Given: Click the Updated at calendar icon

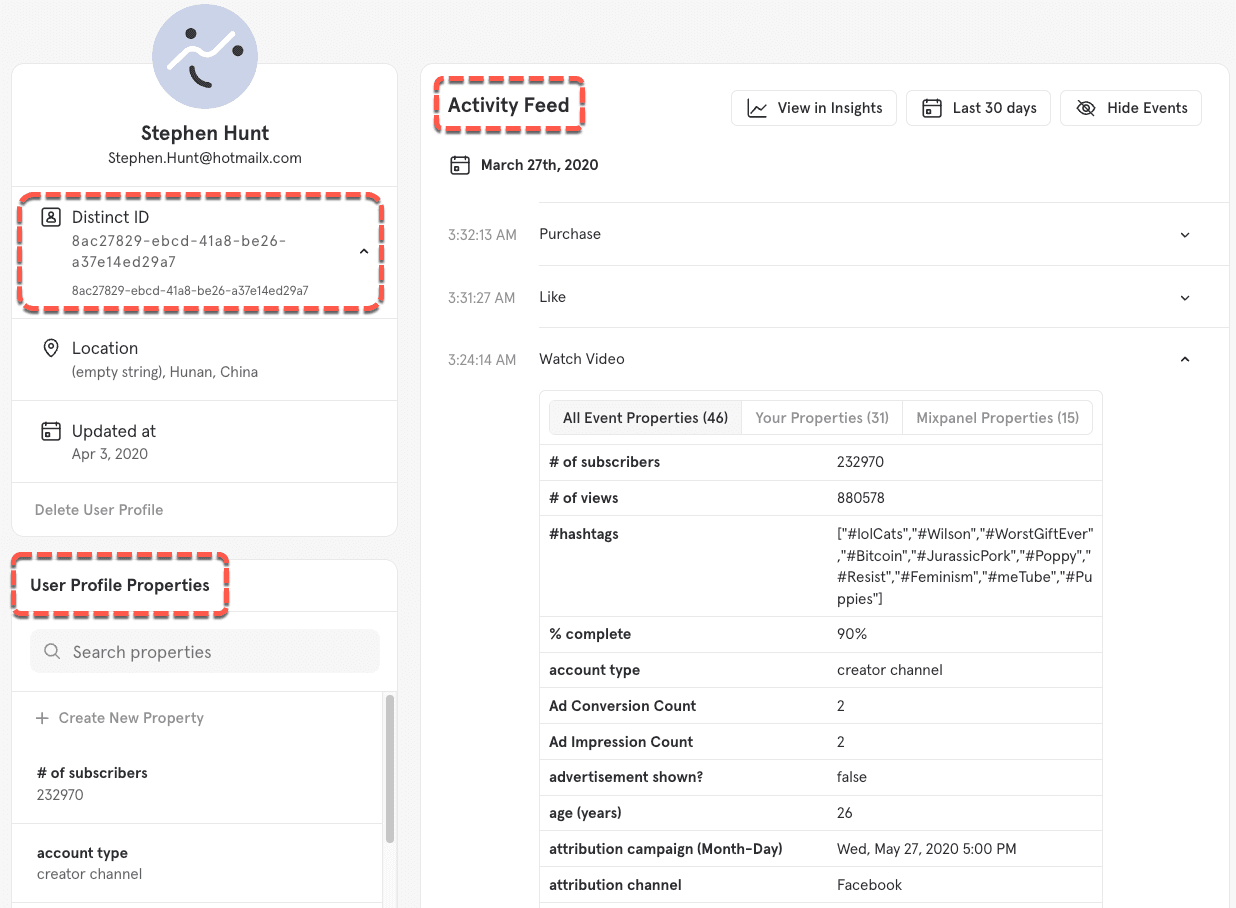Looking at the screenshot, I should tap(50, 431).
